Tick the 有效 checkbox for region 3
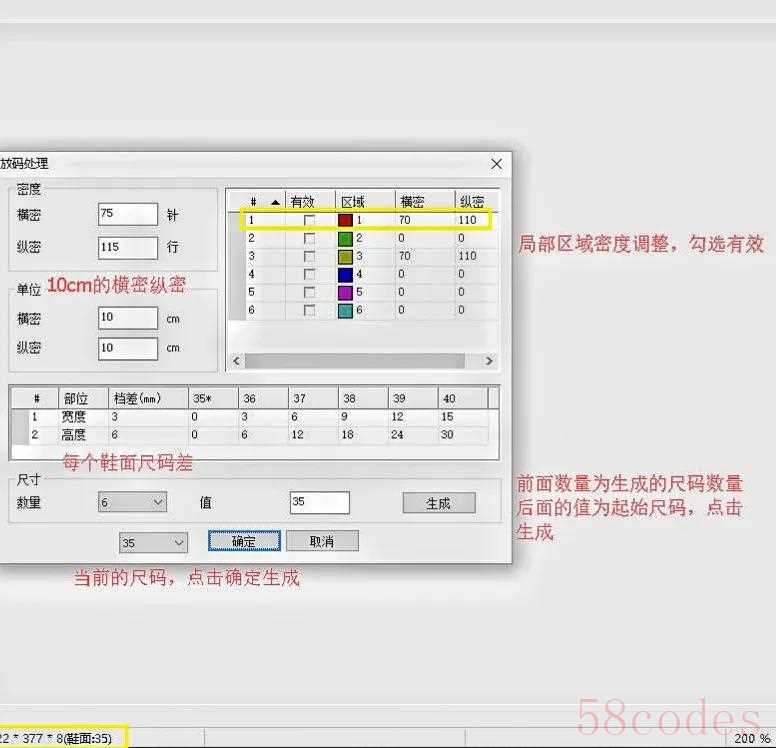Screen dimensions: 776x748 click(x=310, y=257)
